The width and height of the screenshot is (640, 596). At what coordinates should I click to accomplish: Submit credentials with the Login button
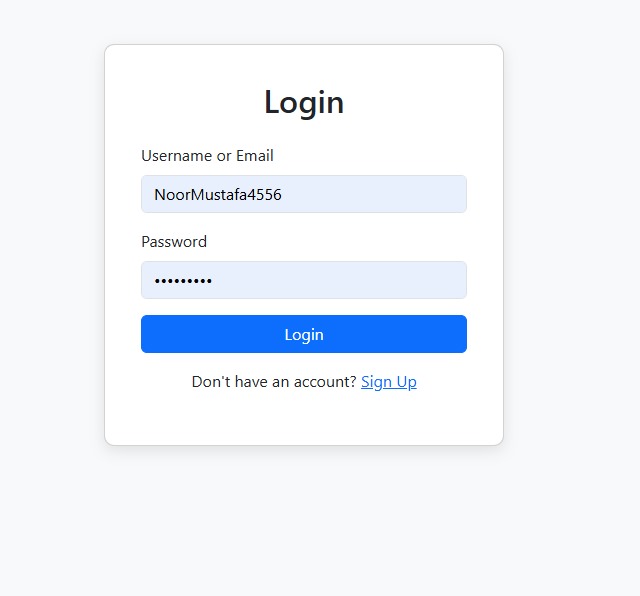click(x=304, y=334)
